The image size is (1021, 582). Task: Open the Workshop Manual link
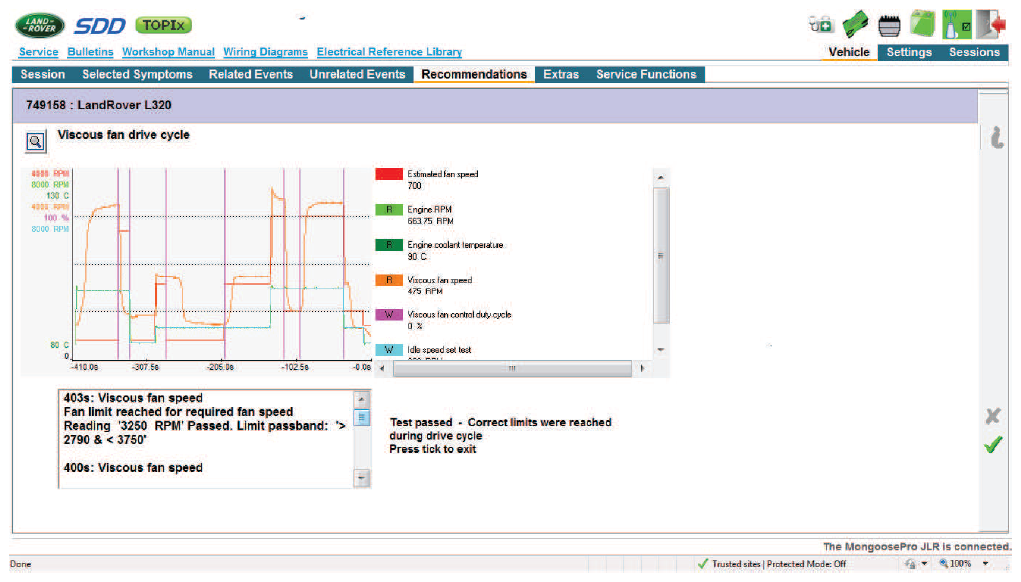pyautogui.click(x=168, y=52)
